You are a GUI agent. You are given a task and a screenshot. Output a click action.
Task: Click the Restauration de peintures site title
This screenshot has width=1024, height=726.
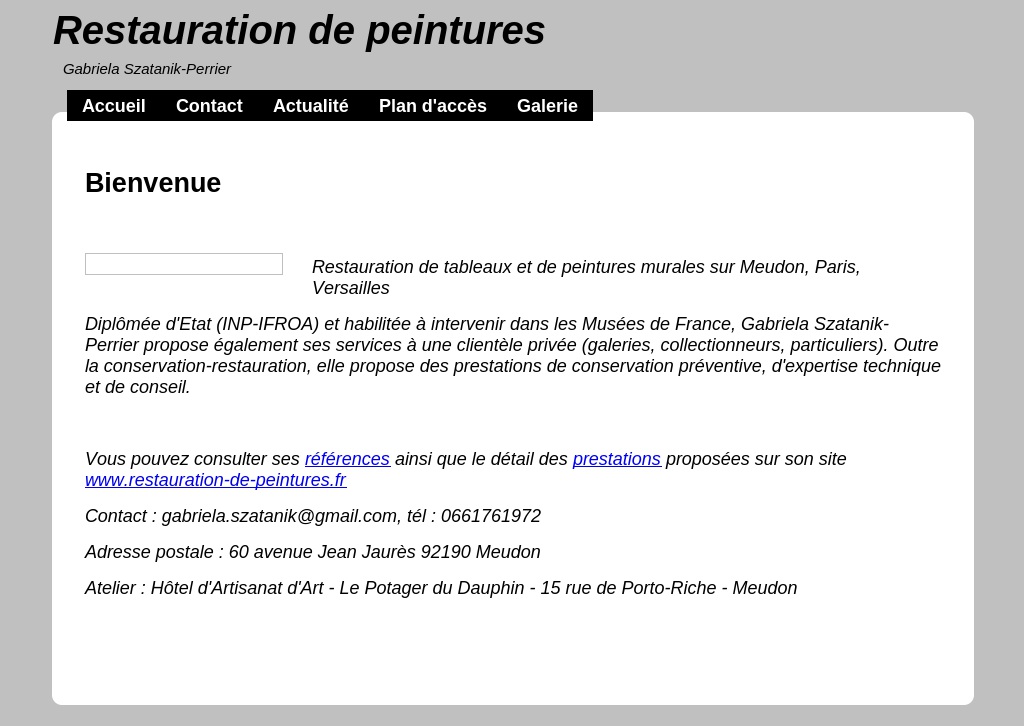coord(299,31)
